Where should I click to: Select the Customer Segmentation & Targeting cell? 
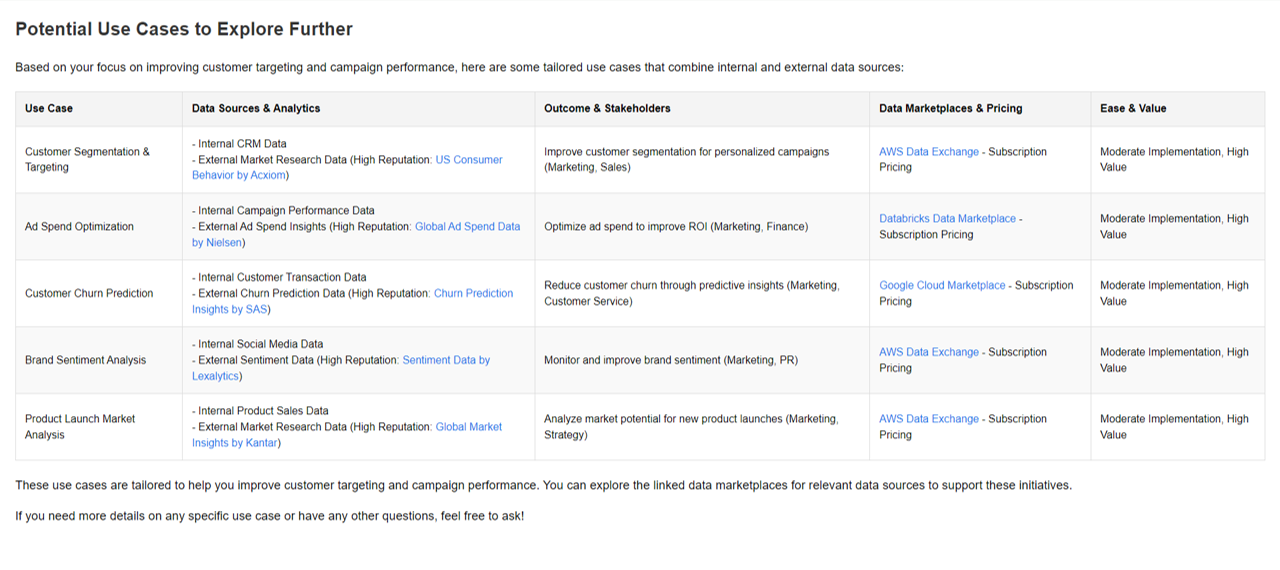click(x=98, y=160)
